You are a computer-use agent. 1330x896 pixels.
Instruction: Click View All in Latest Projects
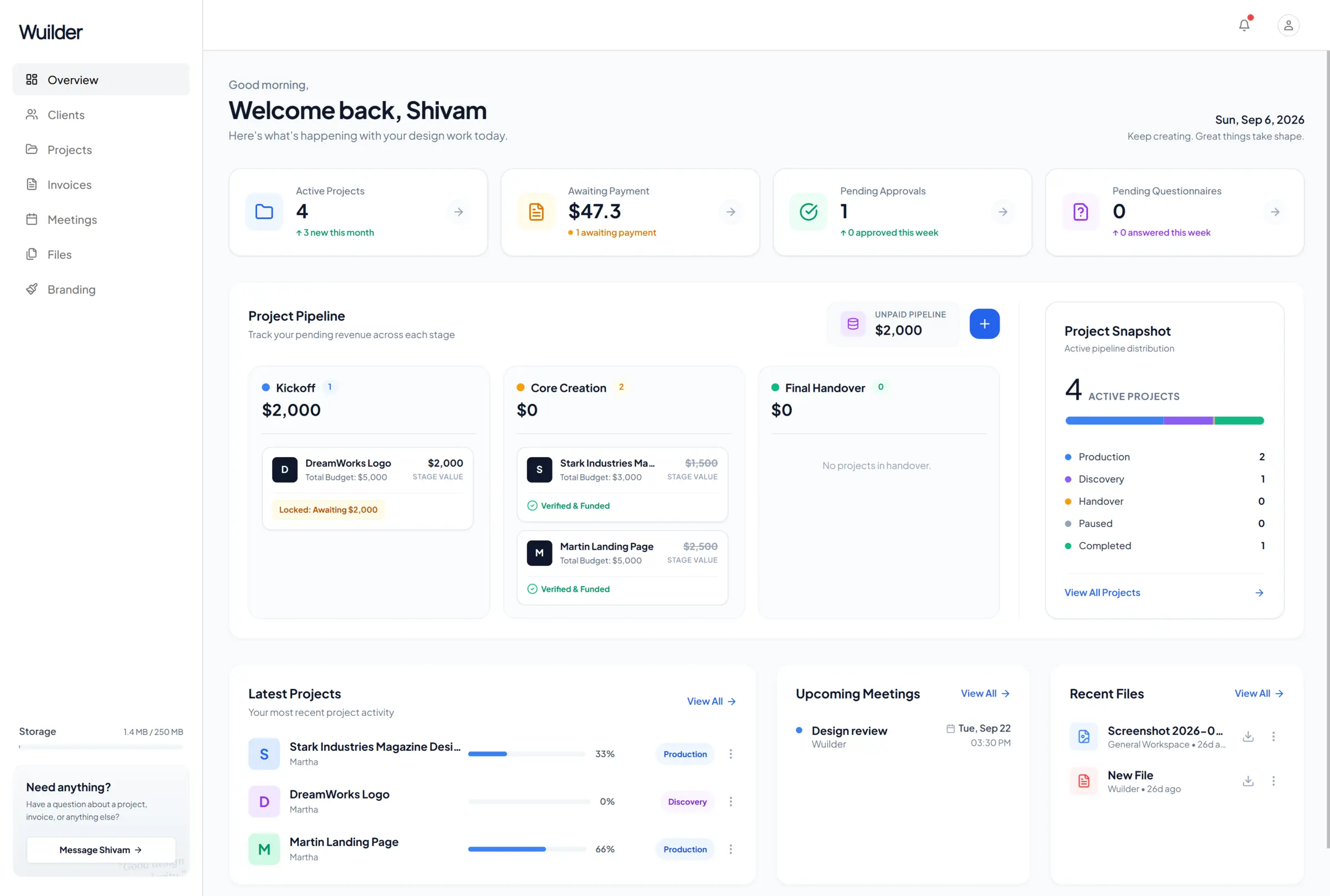coord(712,702)
